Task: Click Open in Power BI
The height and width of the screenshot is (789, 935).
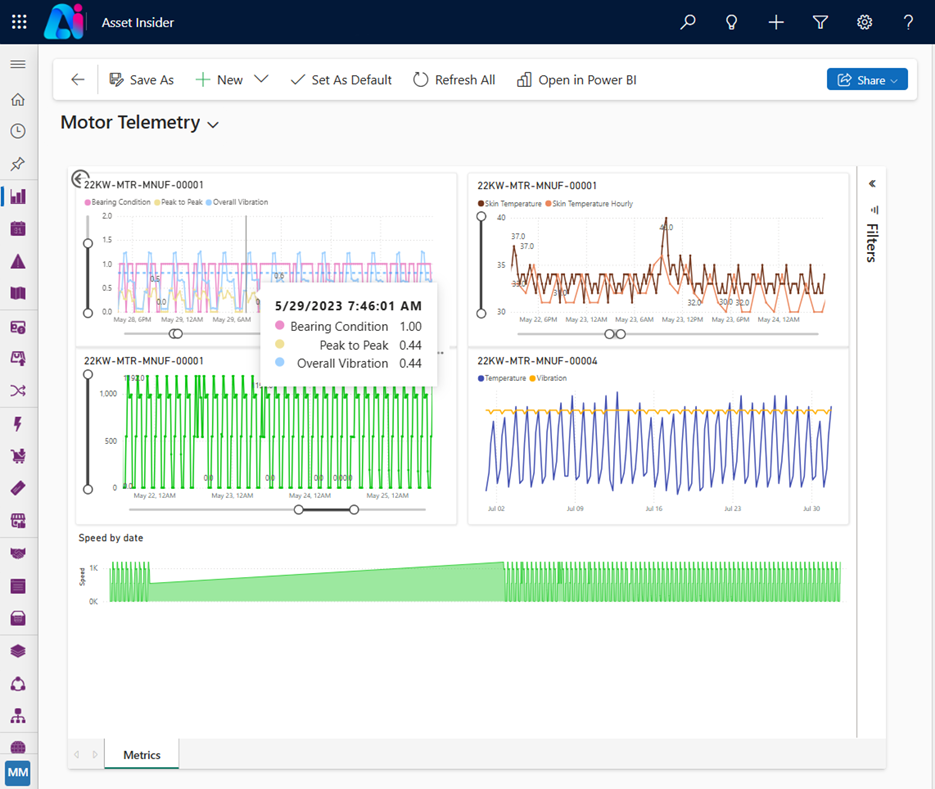Action: pyautogui.click(x=577, y=80)
